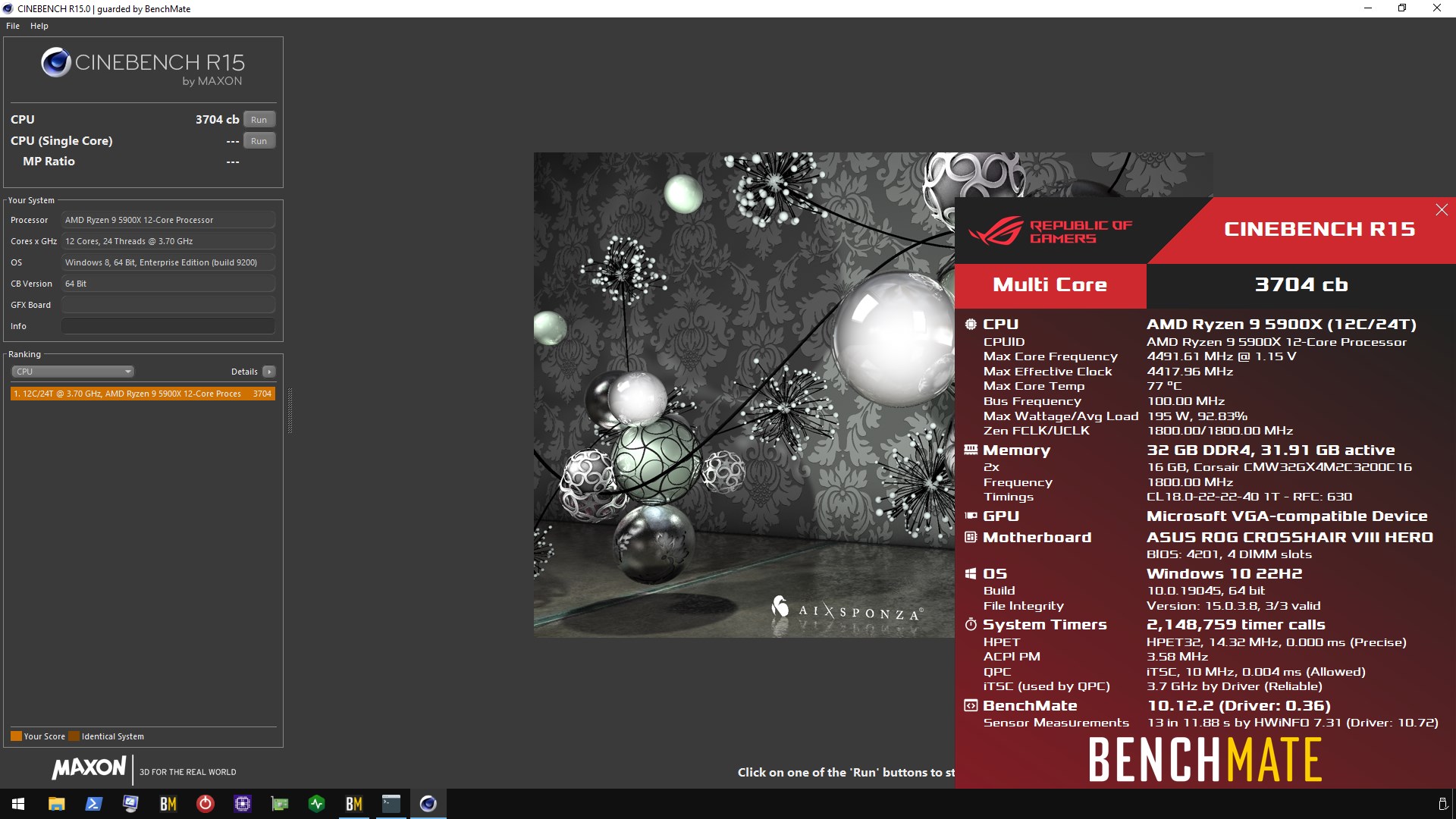This screenshot has height=819, width=1456.
Task: Select the 5900X ranking entry 3704
Action: point(143,394)
